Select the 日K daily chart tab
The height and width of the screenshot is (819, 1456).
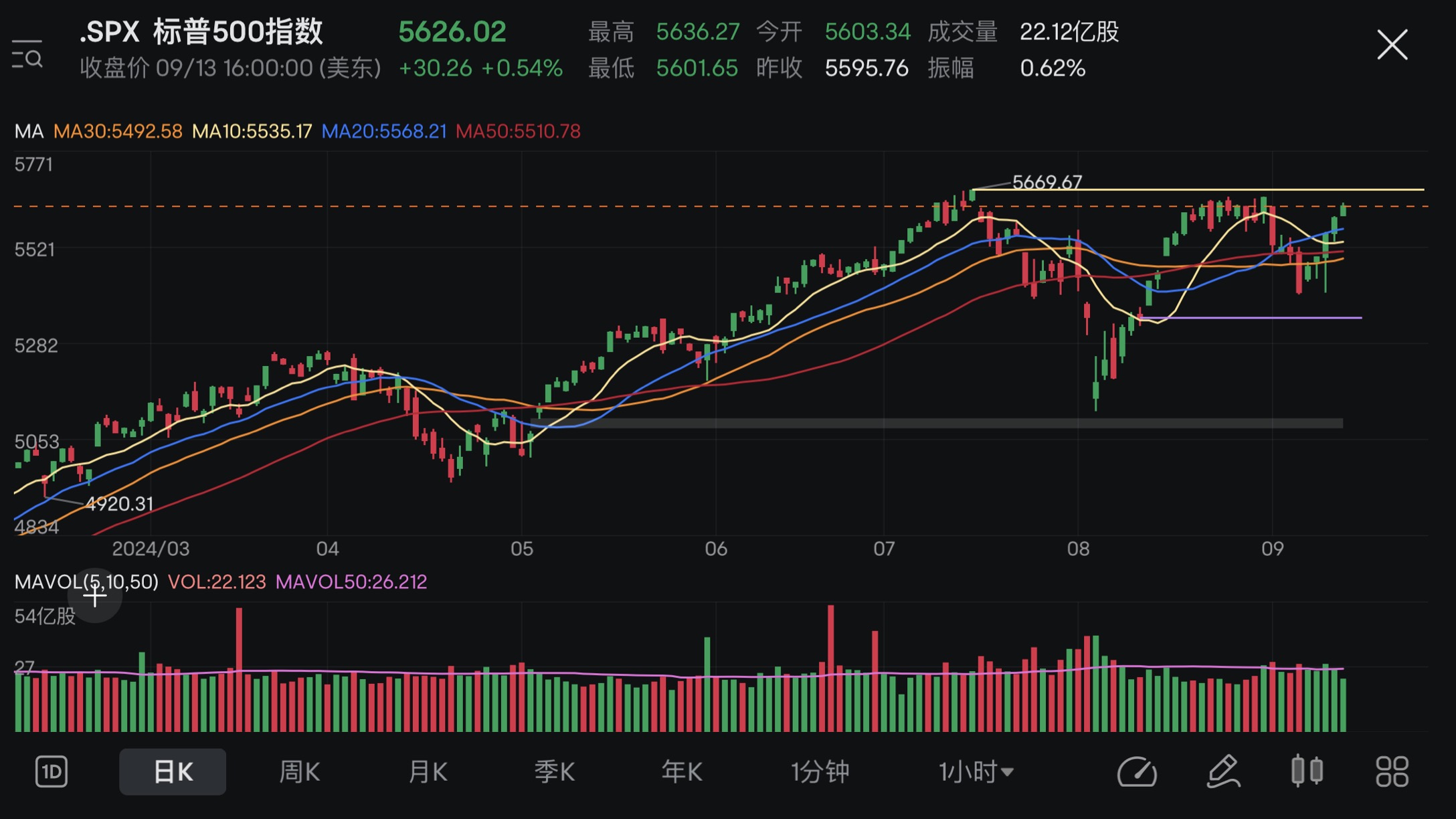tap(173, 772)
